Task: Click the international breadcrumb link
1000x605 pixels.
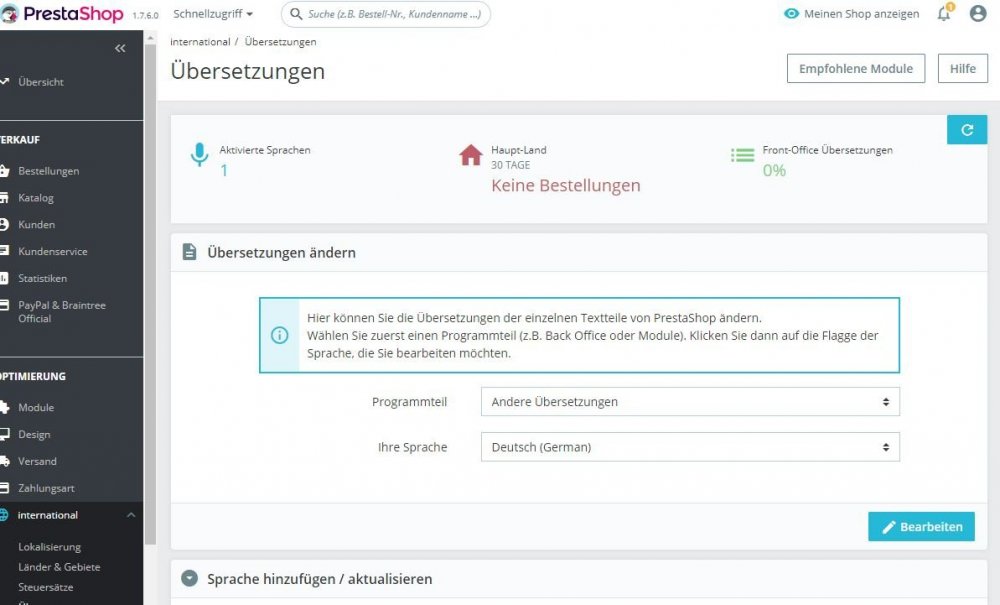Action: tap(200, 41)
